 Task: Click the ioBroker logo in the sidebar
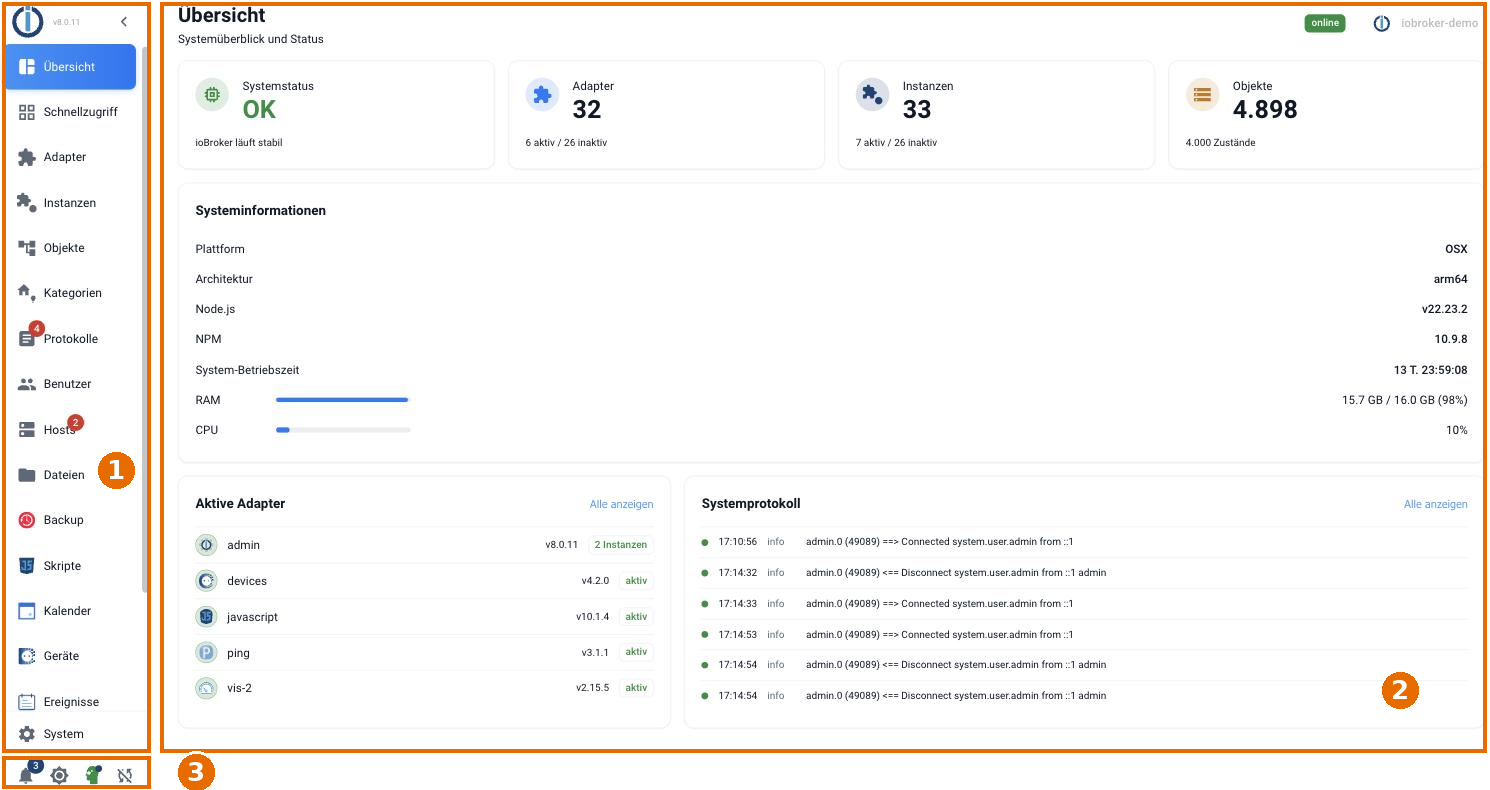(28, 20)
